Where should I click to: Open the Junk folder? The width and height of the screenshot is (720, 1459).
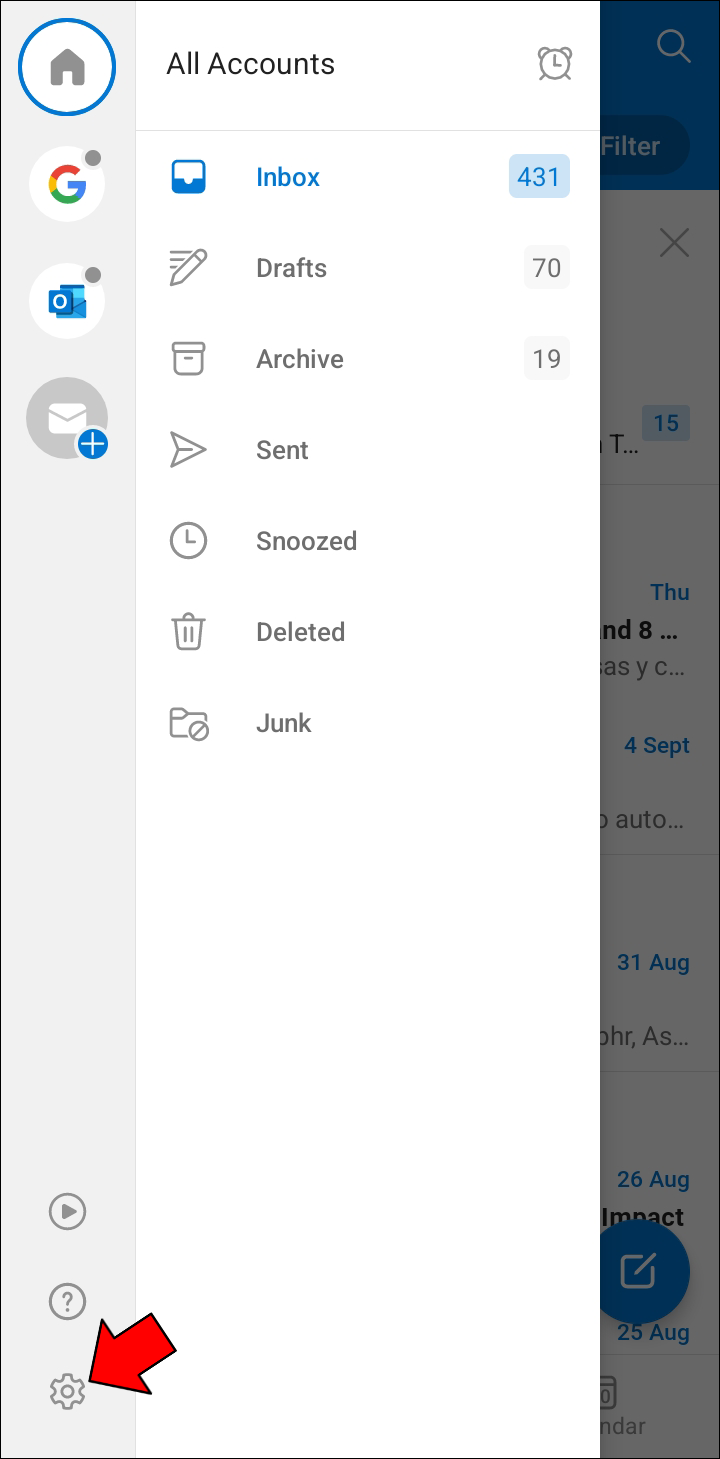point(283,723)
